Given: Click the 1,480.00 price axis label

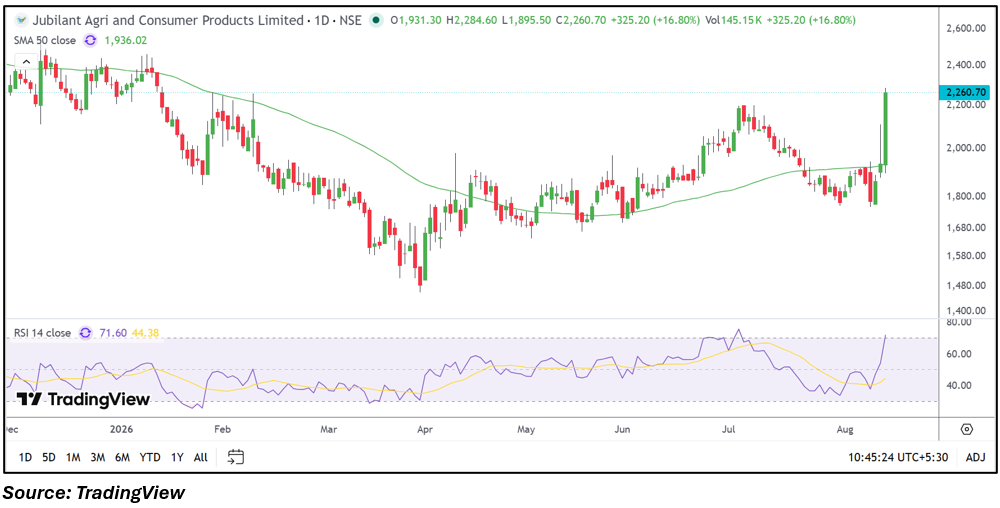Looking at the screenshot, I should click(x=967, y=286).
